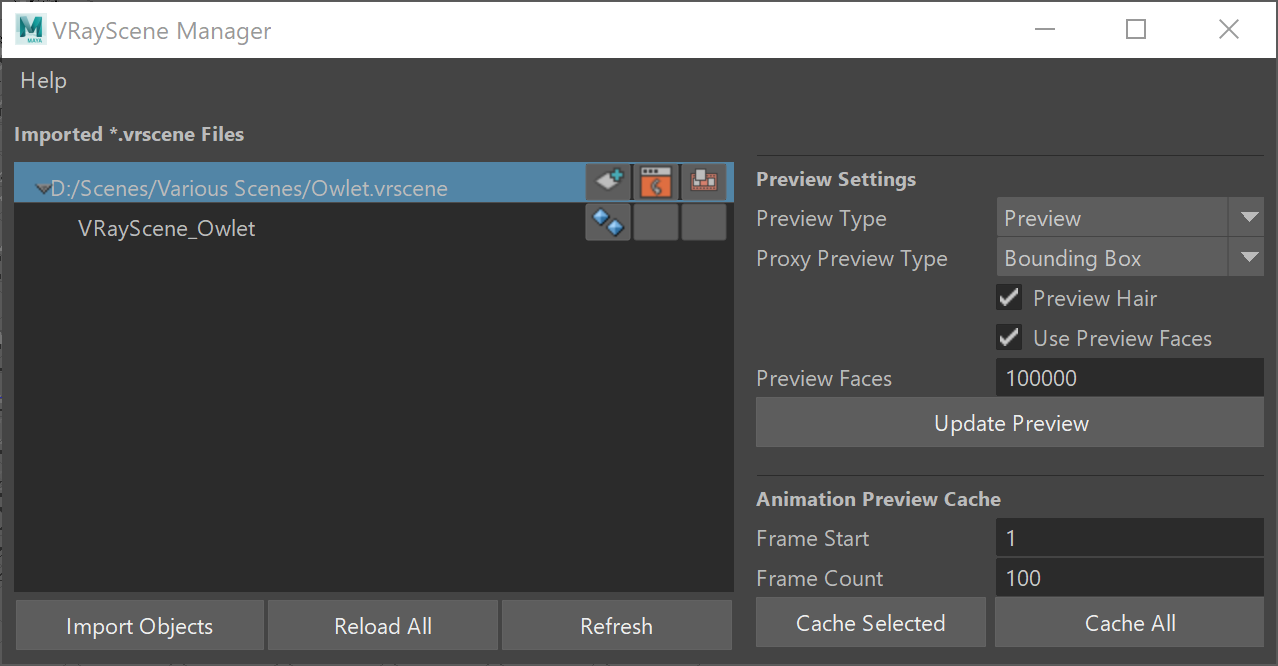This screenshot has height=666, width=1278.
Task: Click the Frame Start input field
Action: 1130,538
